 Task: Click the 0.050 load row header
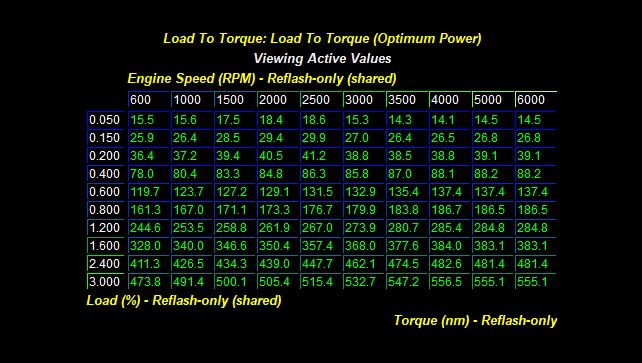pyautogui.click(x=105, y=119)
